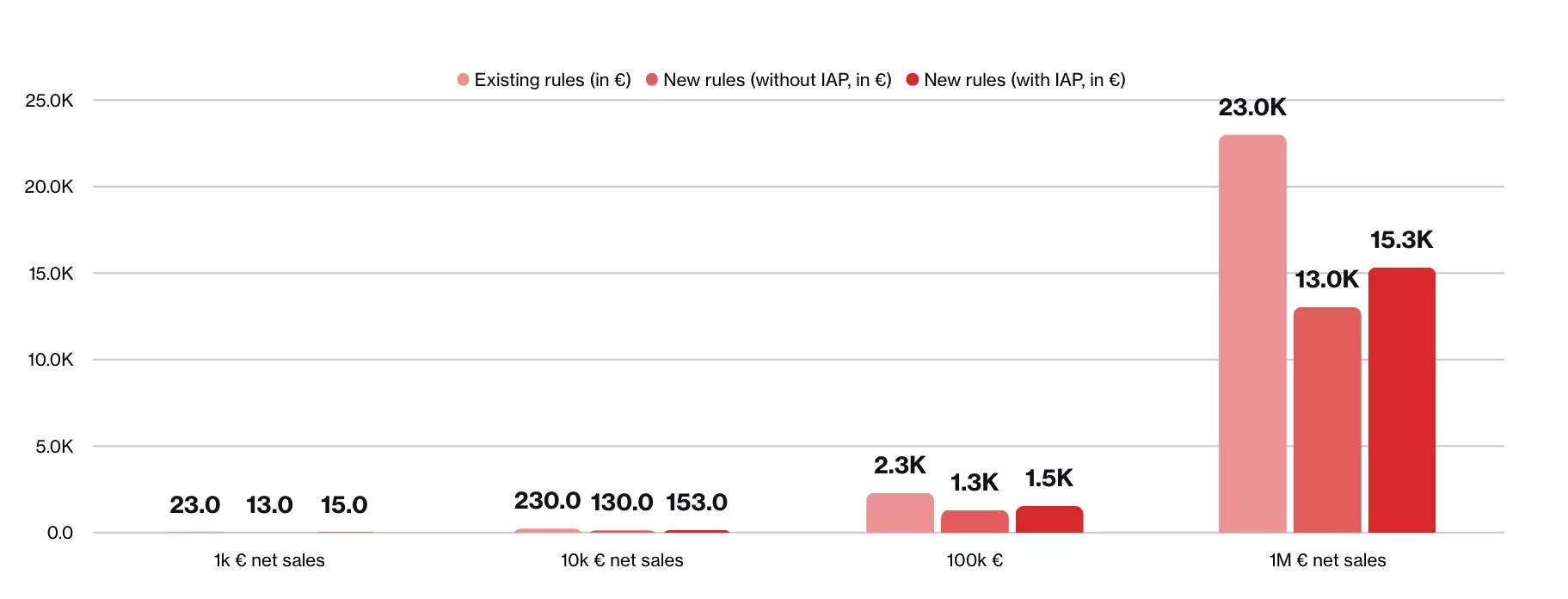Click the 1.3K bar in the 100k € group
The image size is (1568, 599).
(x=975, y=522)
